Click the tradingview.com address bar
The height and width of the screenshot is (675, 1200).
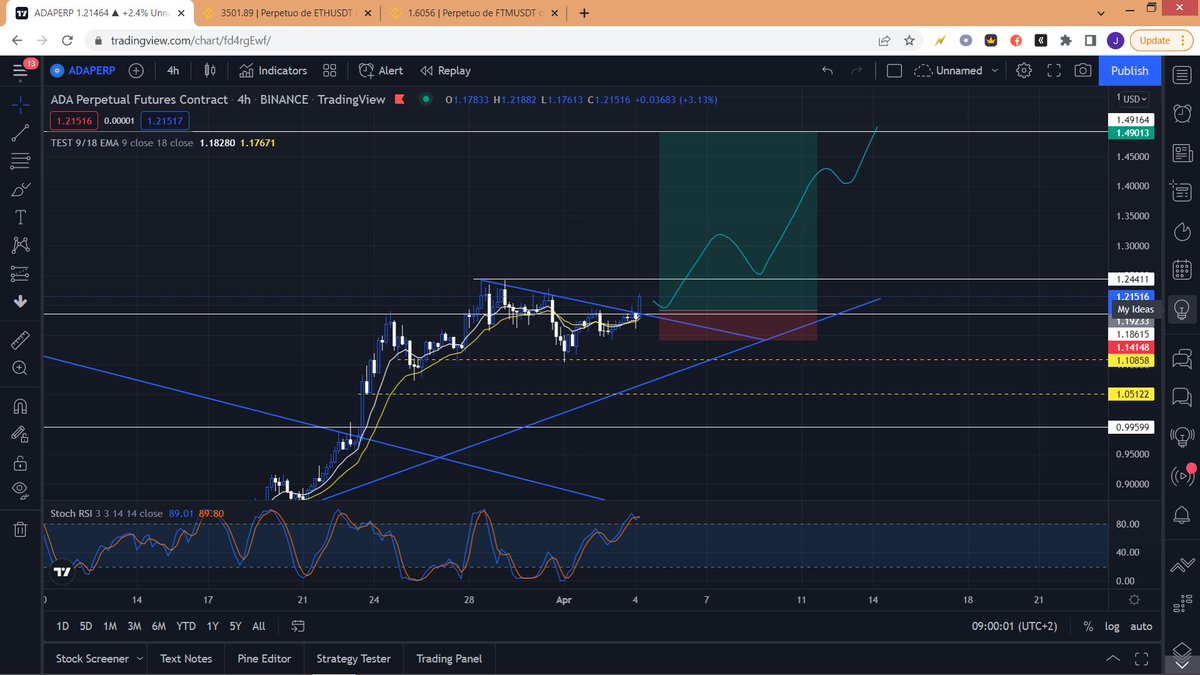coord(480,41)
